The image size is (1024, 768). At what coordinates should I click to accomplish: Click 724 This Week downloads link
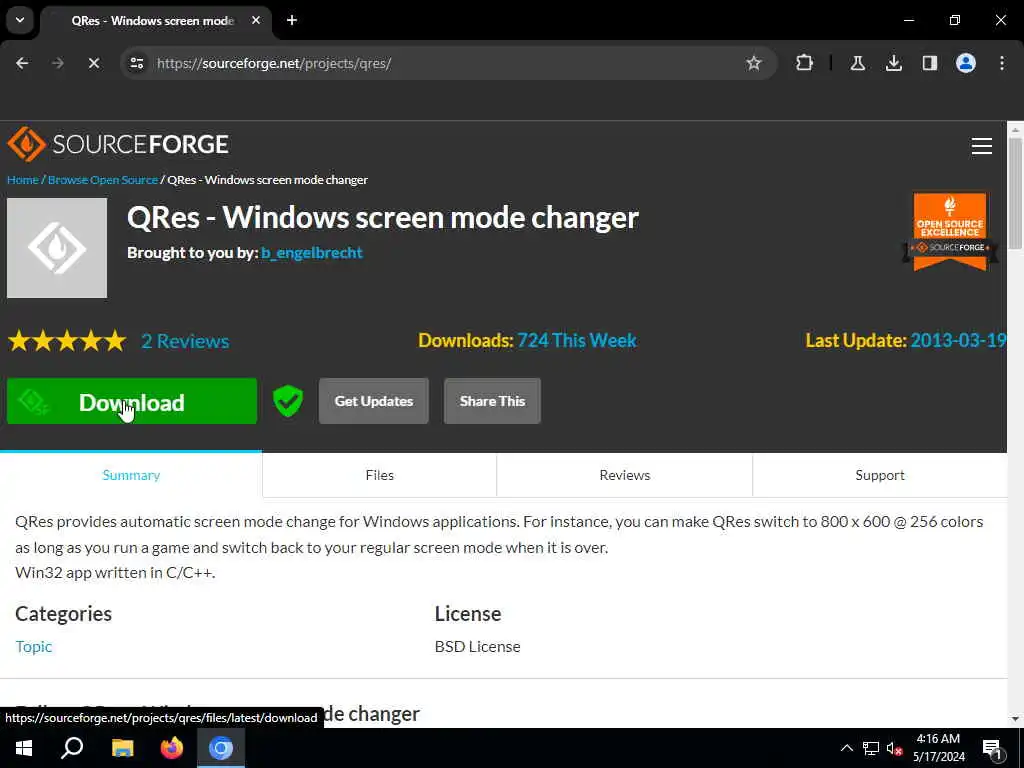[577, 340]
